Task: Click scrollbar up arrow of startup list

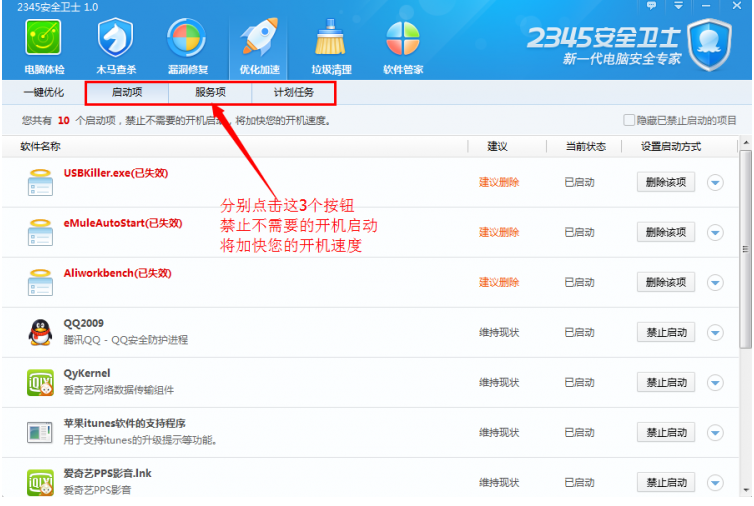Action: coord(746,143)
